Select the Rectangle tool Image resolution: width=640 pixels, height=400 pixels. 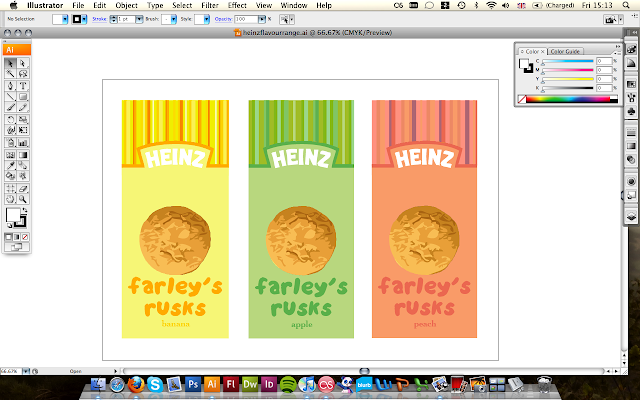[x=23, y=97]
